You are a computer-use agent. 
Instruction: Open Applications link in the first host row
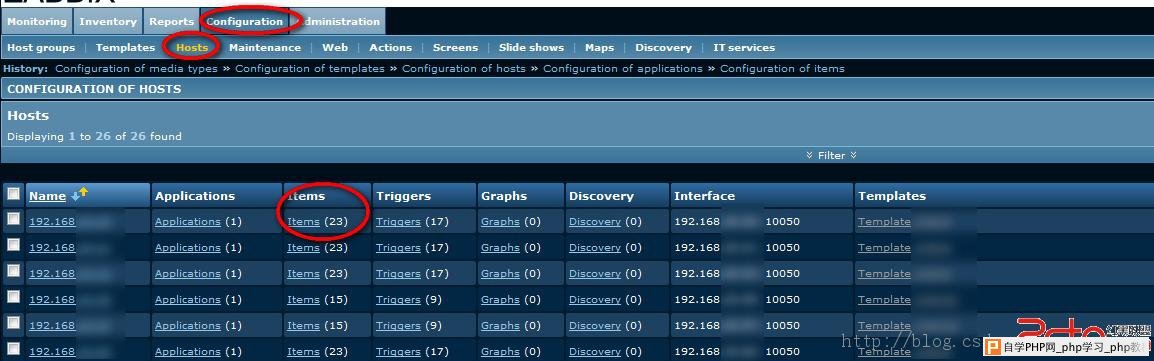tap(188, 221)
